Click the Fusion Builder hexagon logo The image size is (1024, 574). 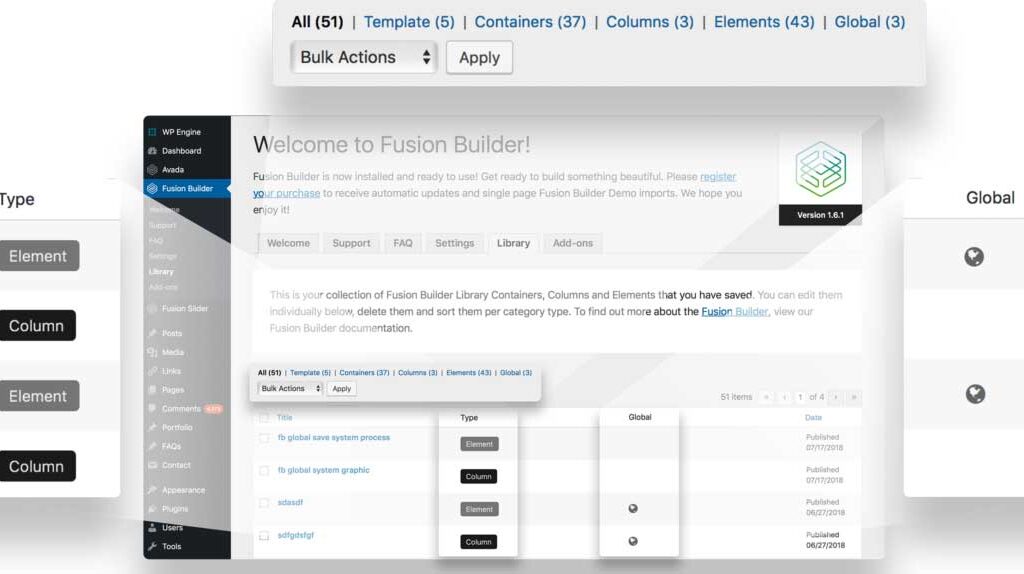tap(820, 169)
